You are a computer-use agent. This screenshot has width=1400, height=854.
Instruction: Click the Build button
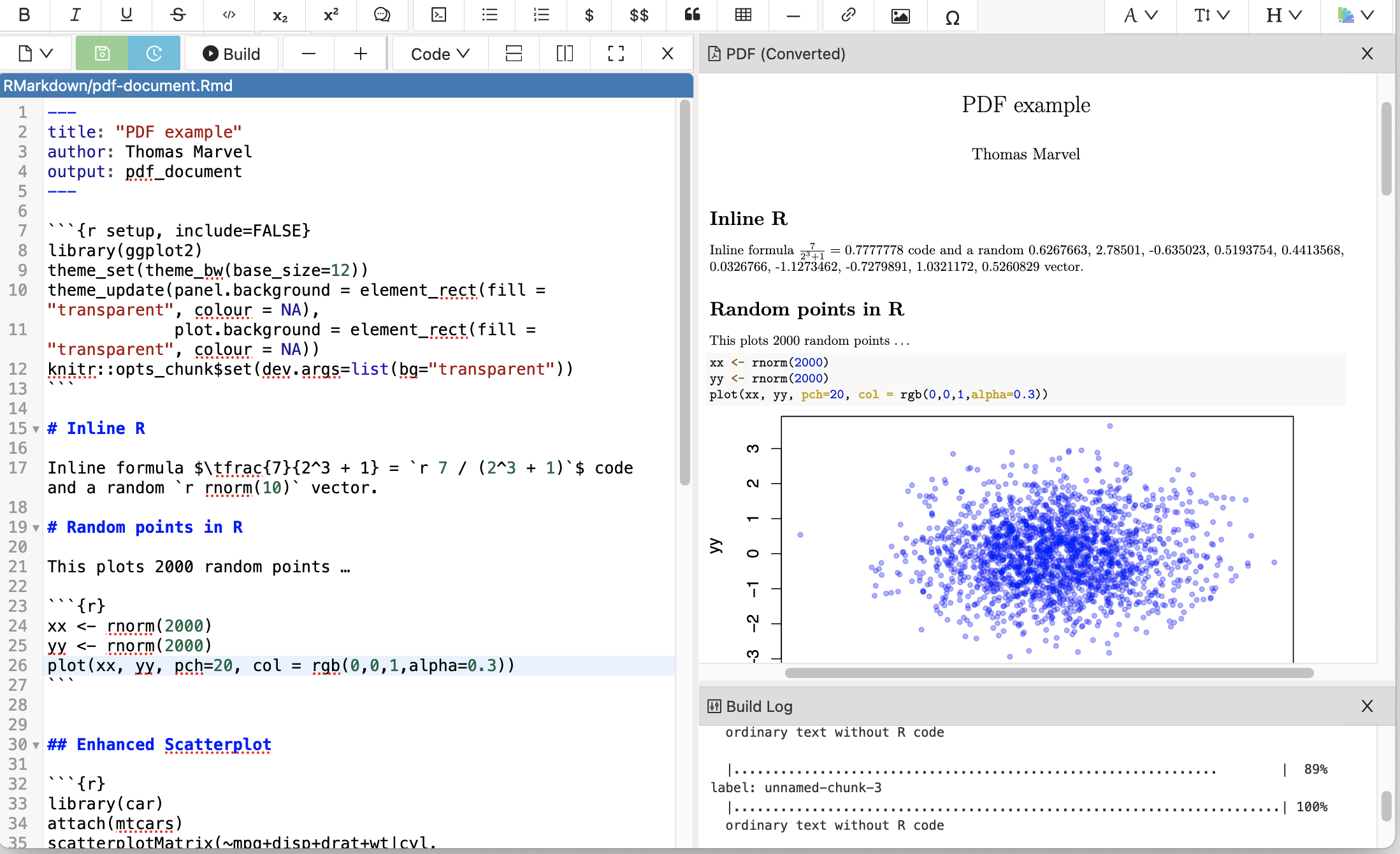(232, 54)
